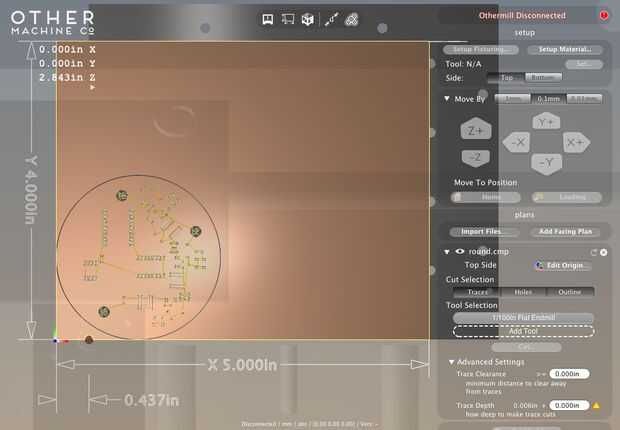Open Setup Fixturing dialog
Screen dimensions: 620x430
[x=481, y=49]
